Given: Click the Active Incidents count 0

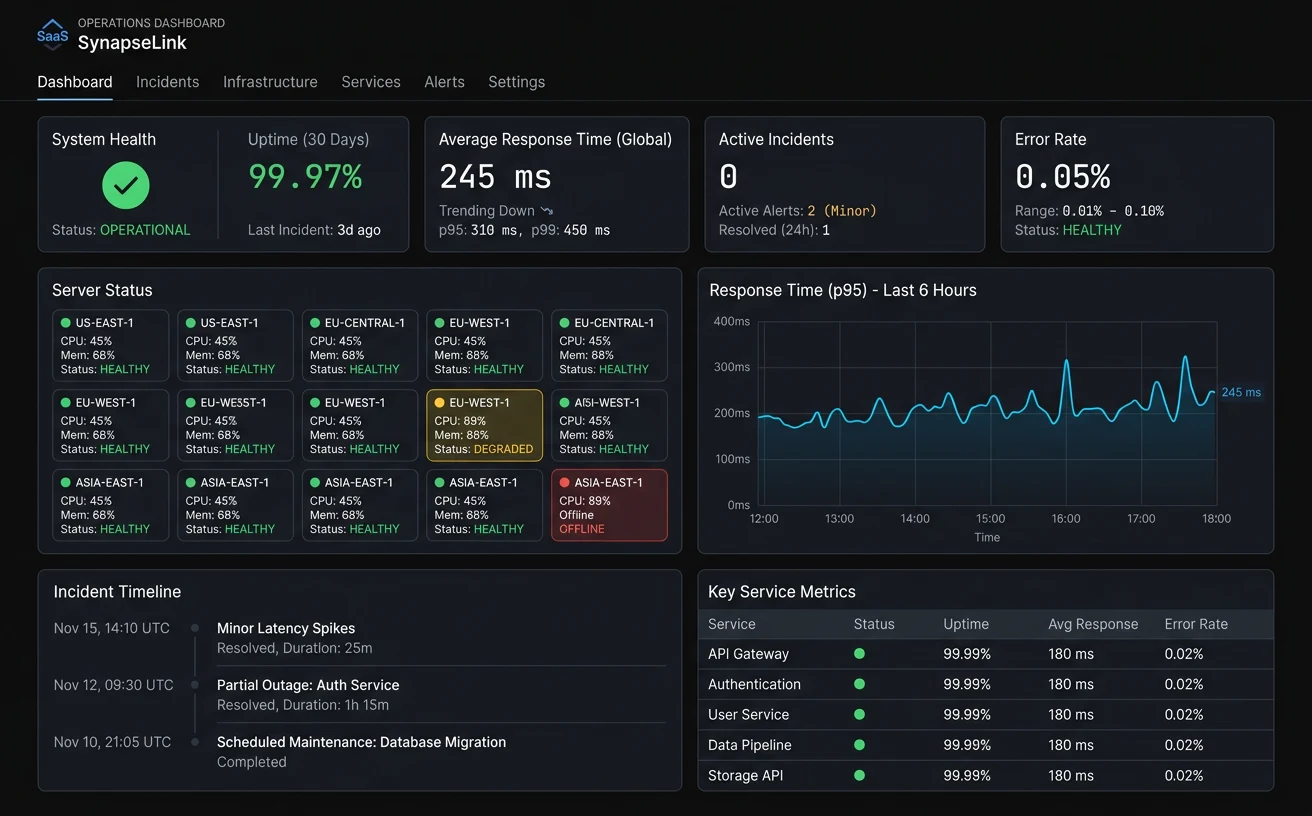Looking at the screenshot, I should point(728,177).
